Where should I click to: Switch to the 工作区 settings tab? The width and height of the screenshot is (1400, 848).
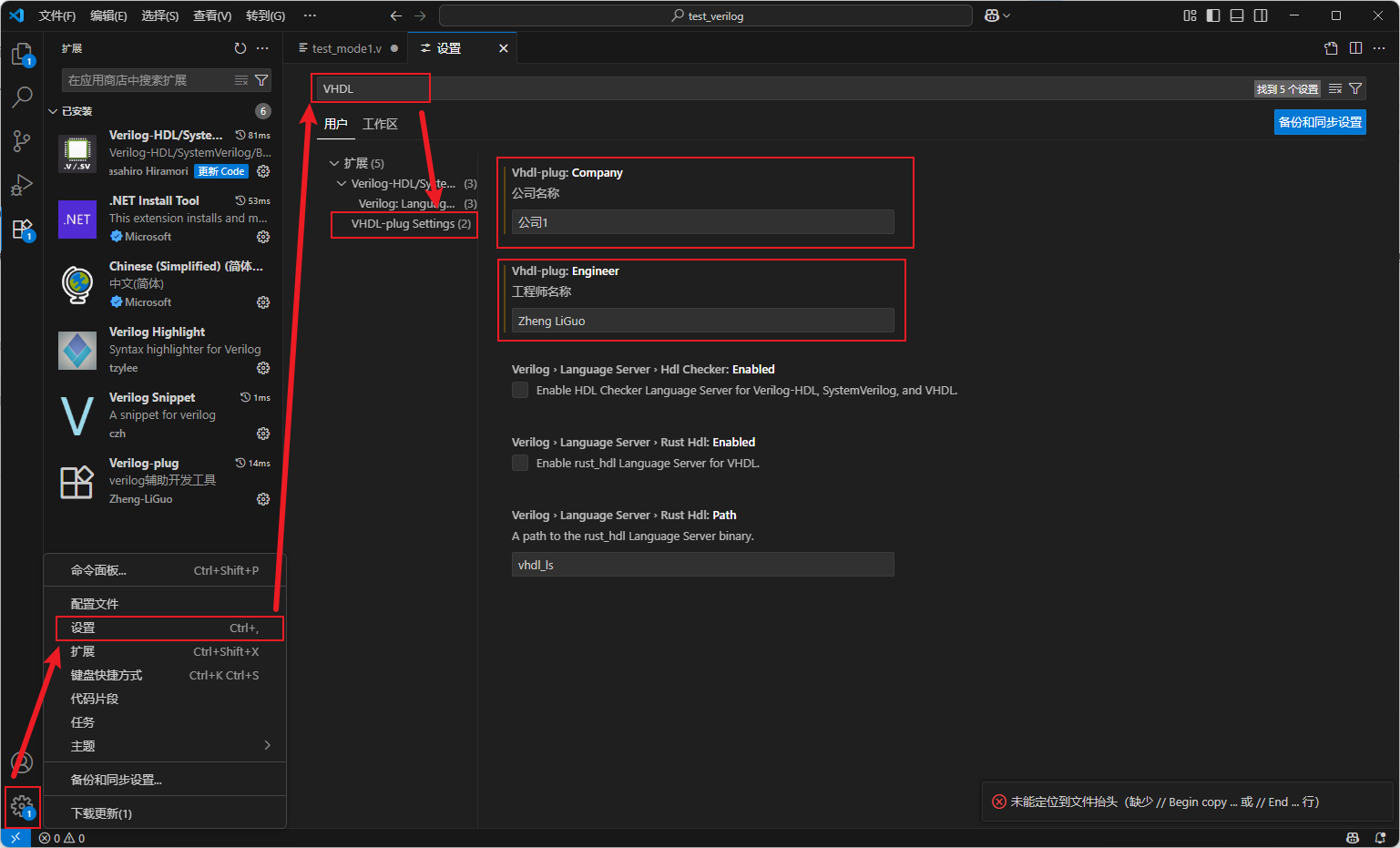(380, 124)
